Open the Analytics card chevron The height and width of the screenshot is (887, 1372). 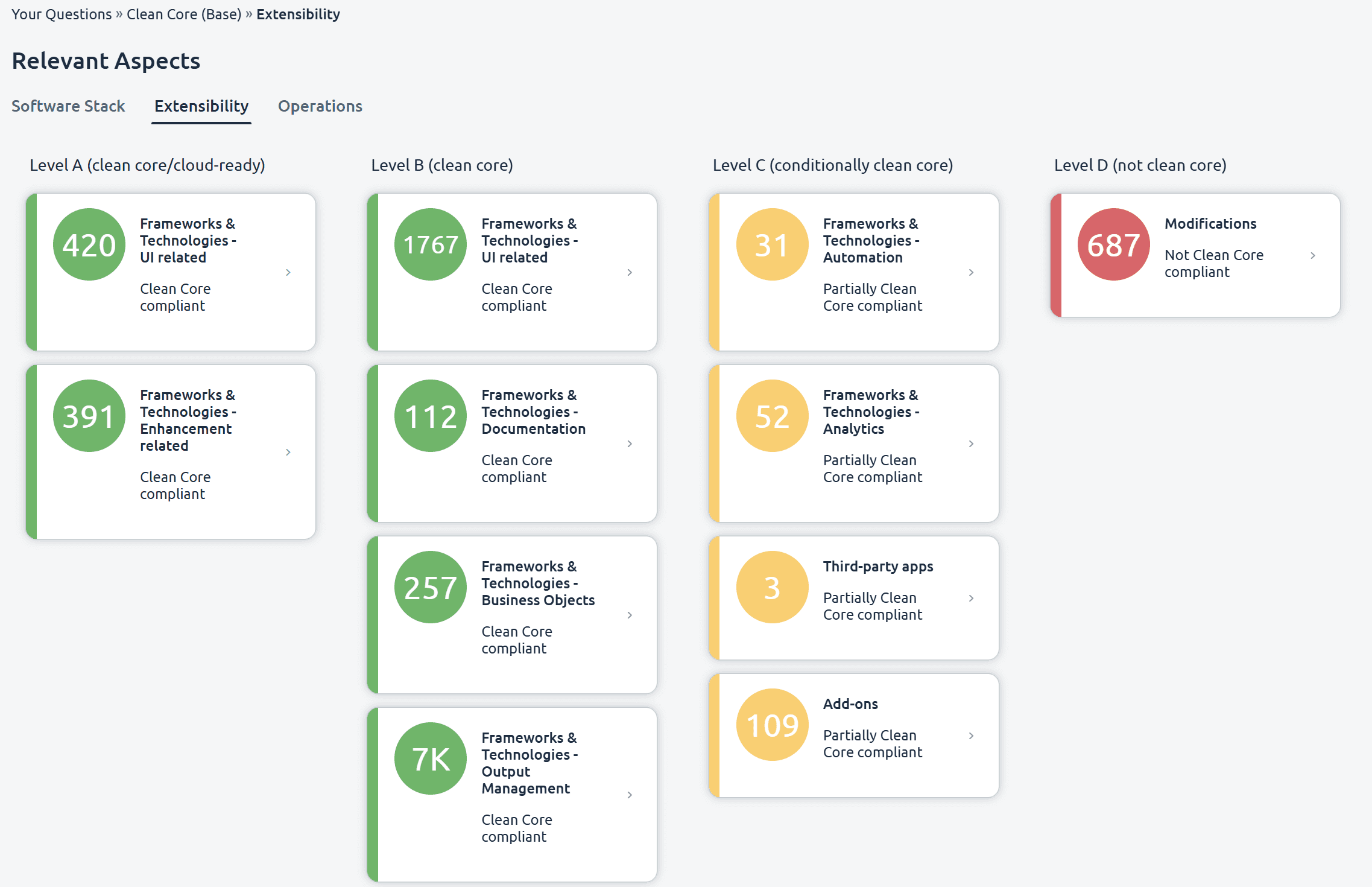coord(971,444)
